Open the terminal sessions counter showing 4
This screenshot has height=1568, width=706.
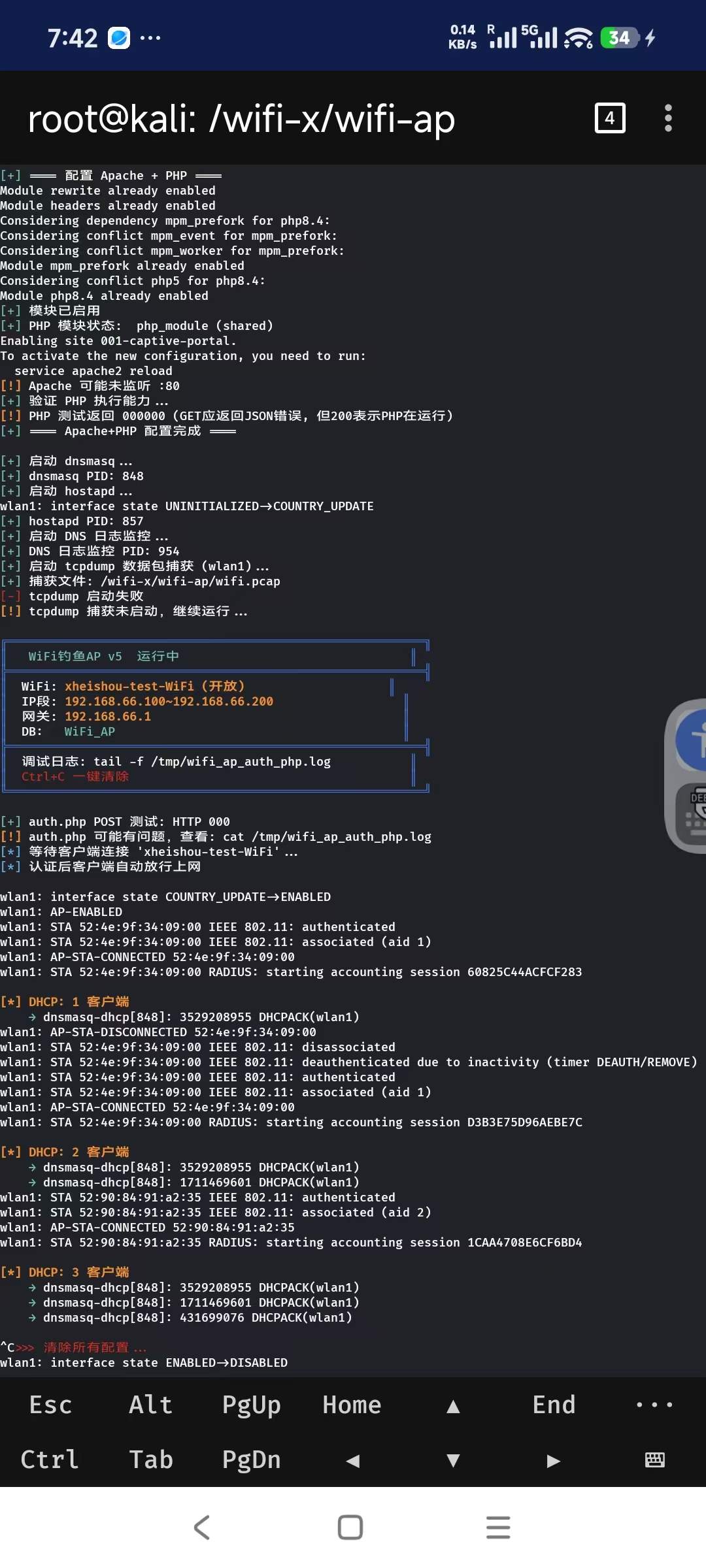click(x=610, y=118)
